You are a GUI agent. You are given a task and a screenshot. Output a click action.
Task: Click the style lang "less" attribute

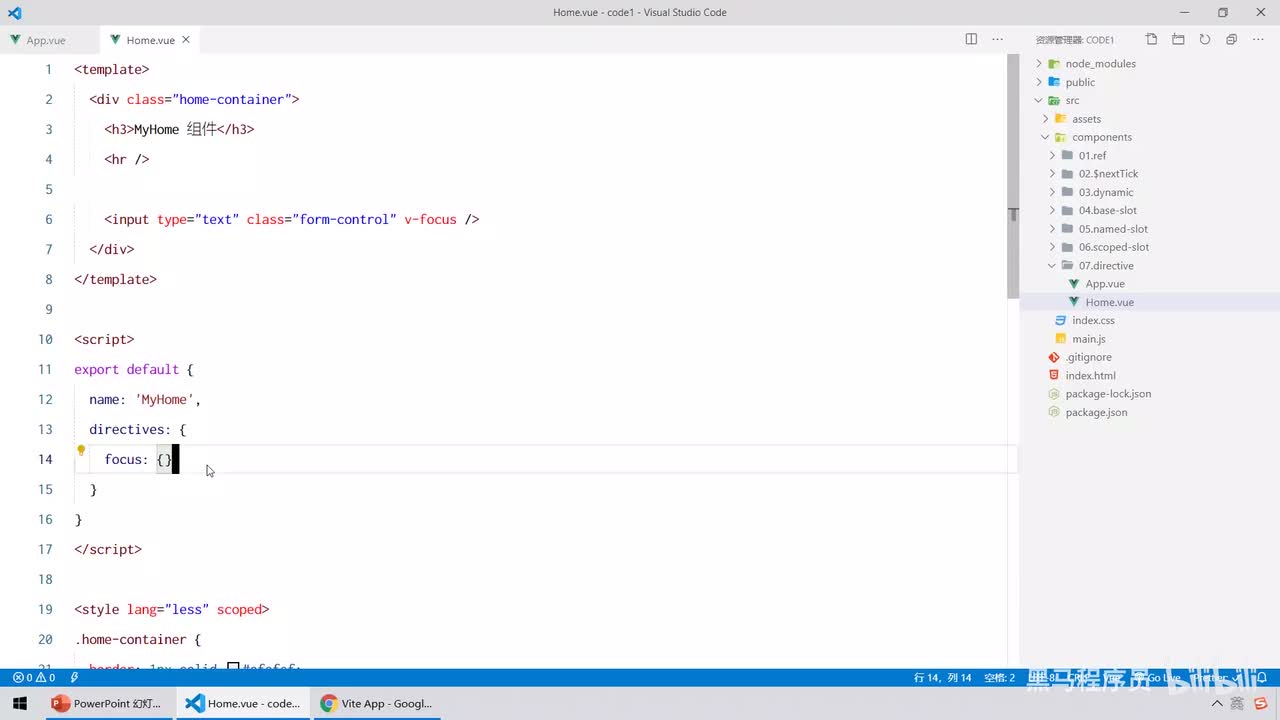tap(168, 609)
